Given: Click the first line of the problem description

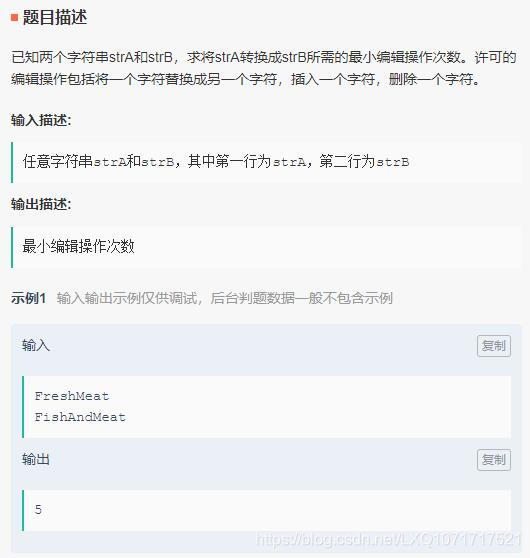Looking at the screenshot, I should 264,57.
